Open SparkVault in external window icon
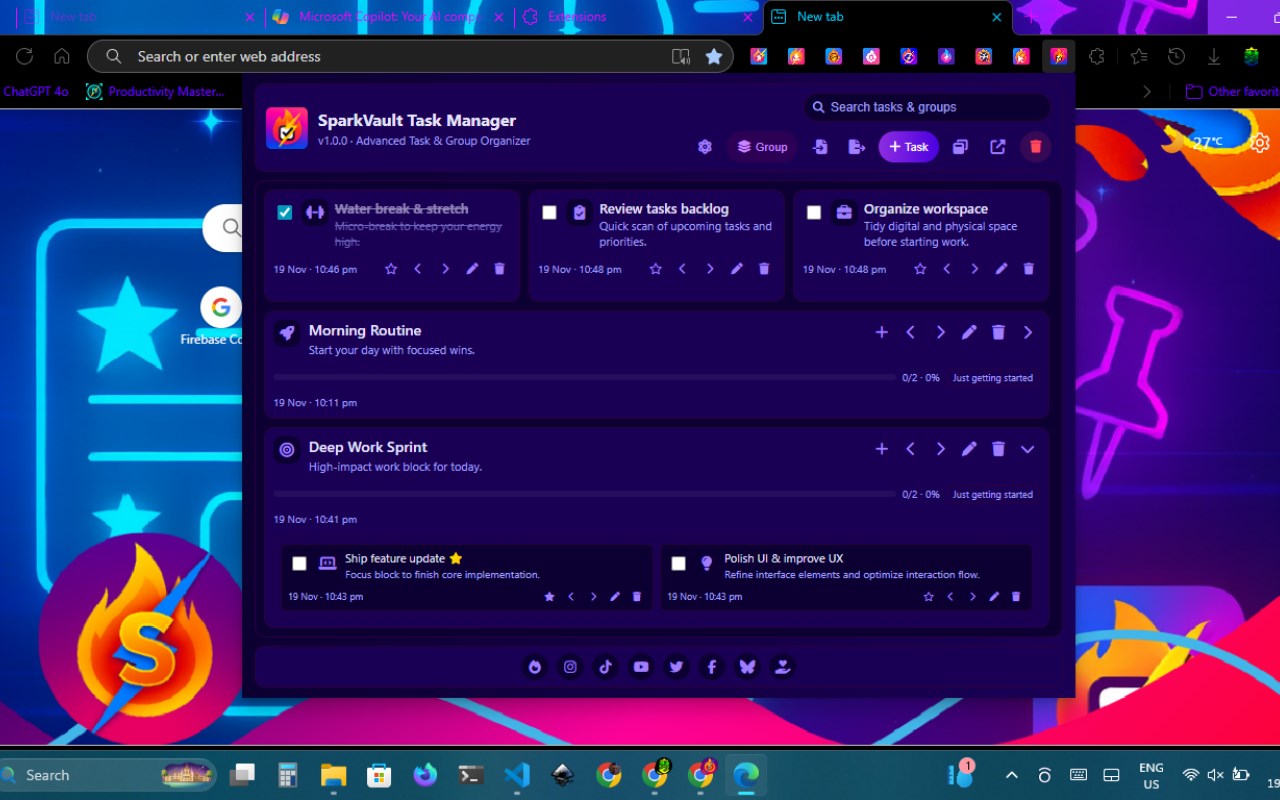 pyautogui.click(x=997, y=147)
